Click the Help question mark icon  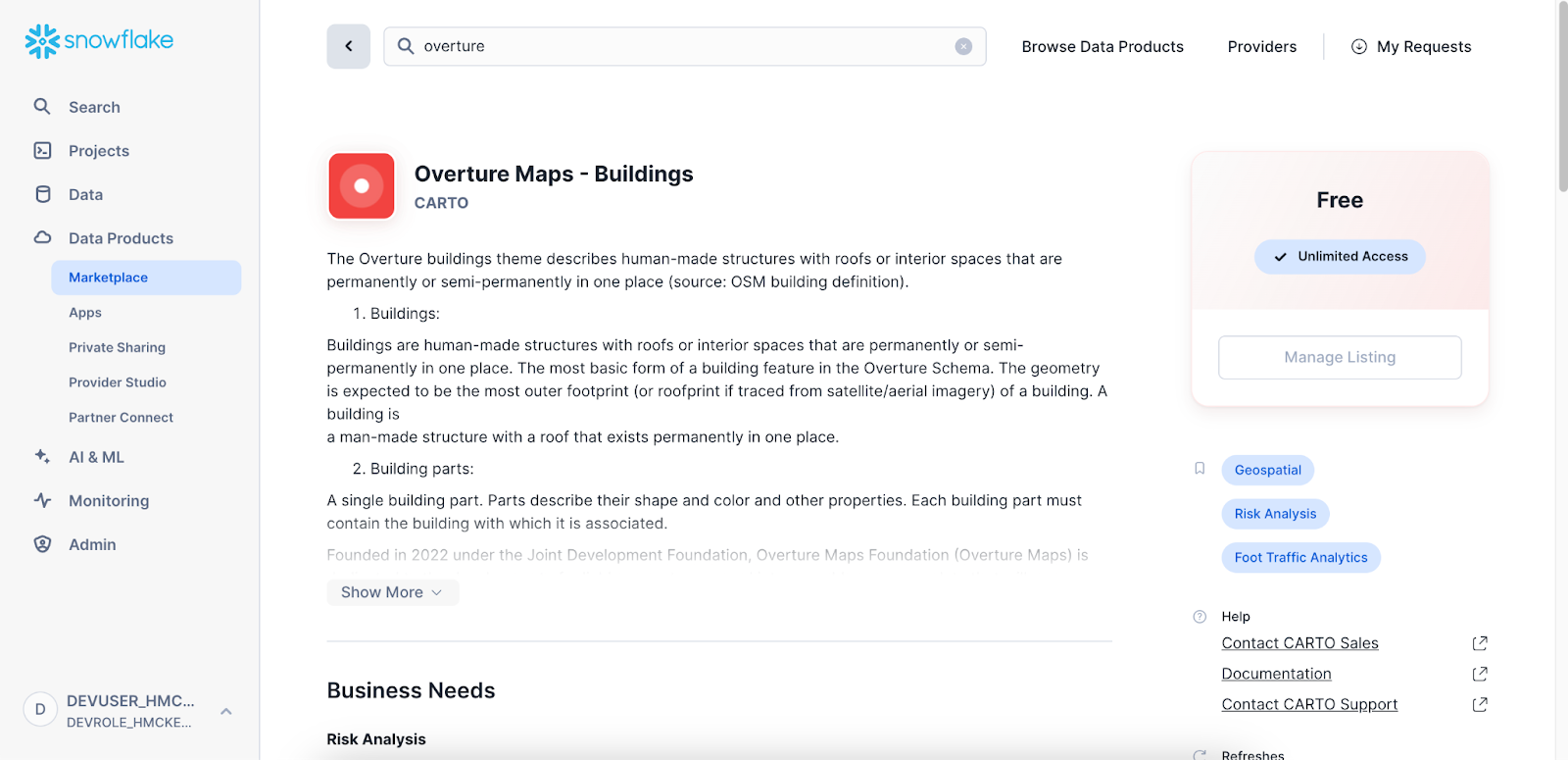point(1200,617)
